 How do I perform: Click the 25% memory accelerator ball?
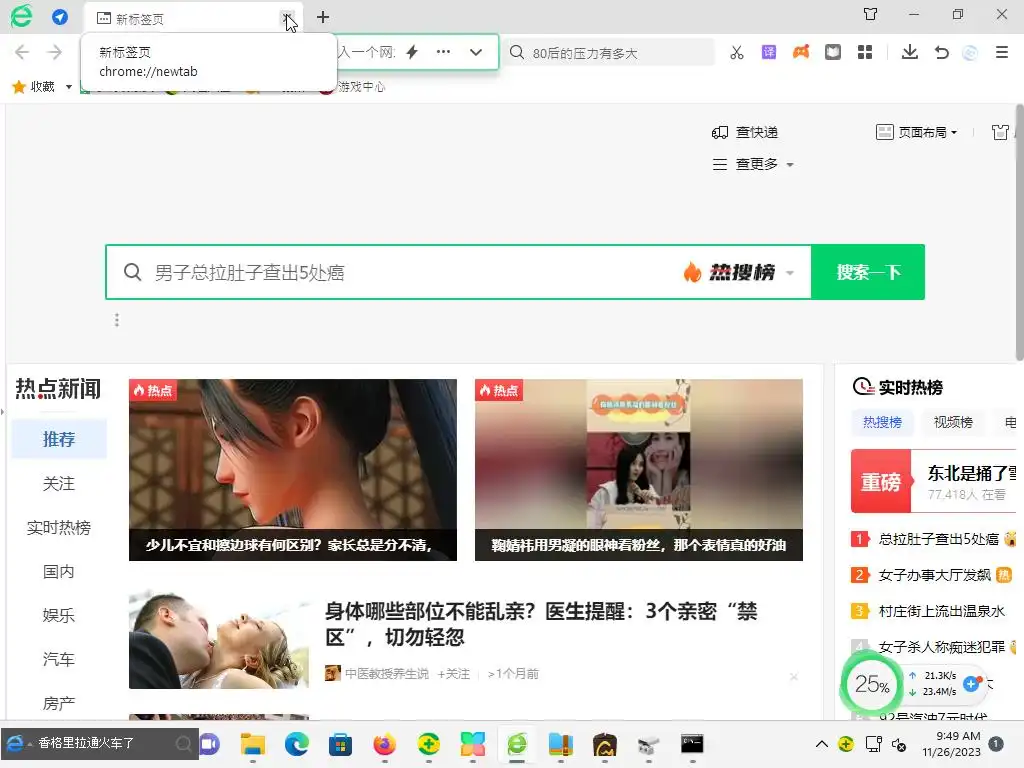[x=872, y=684]
